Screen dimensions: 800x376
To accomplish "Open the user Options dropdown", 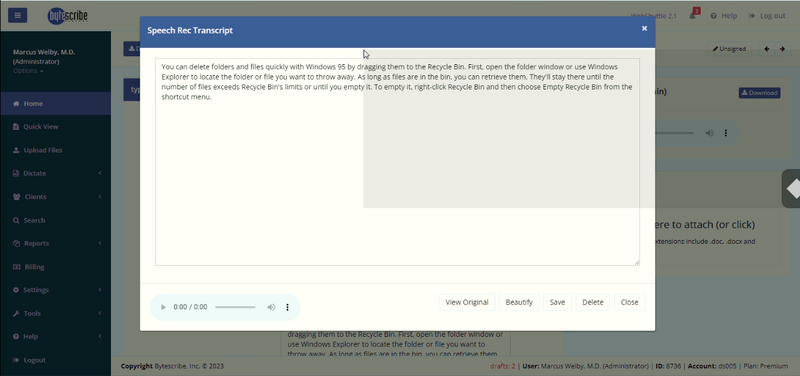I will [x=28, y=71].
